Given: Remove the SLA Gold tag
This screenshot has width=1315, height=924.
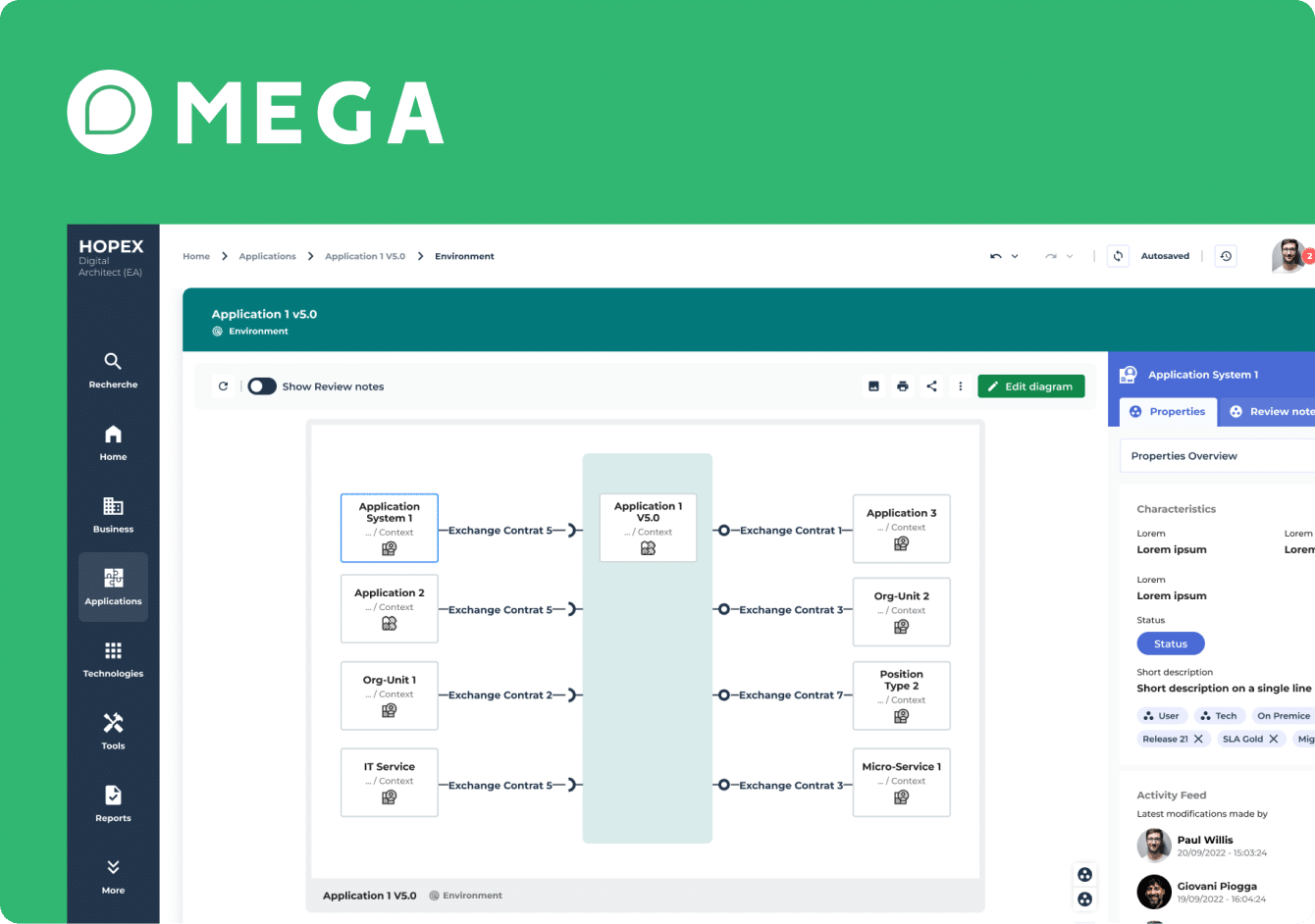Looking at the screenshot, I should coord(1274,740).
